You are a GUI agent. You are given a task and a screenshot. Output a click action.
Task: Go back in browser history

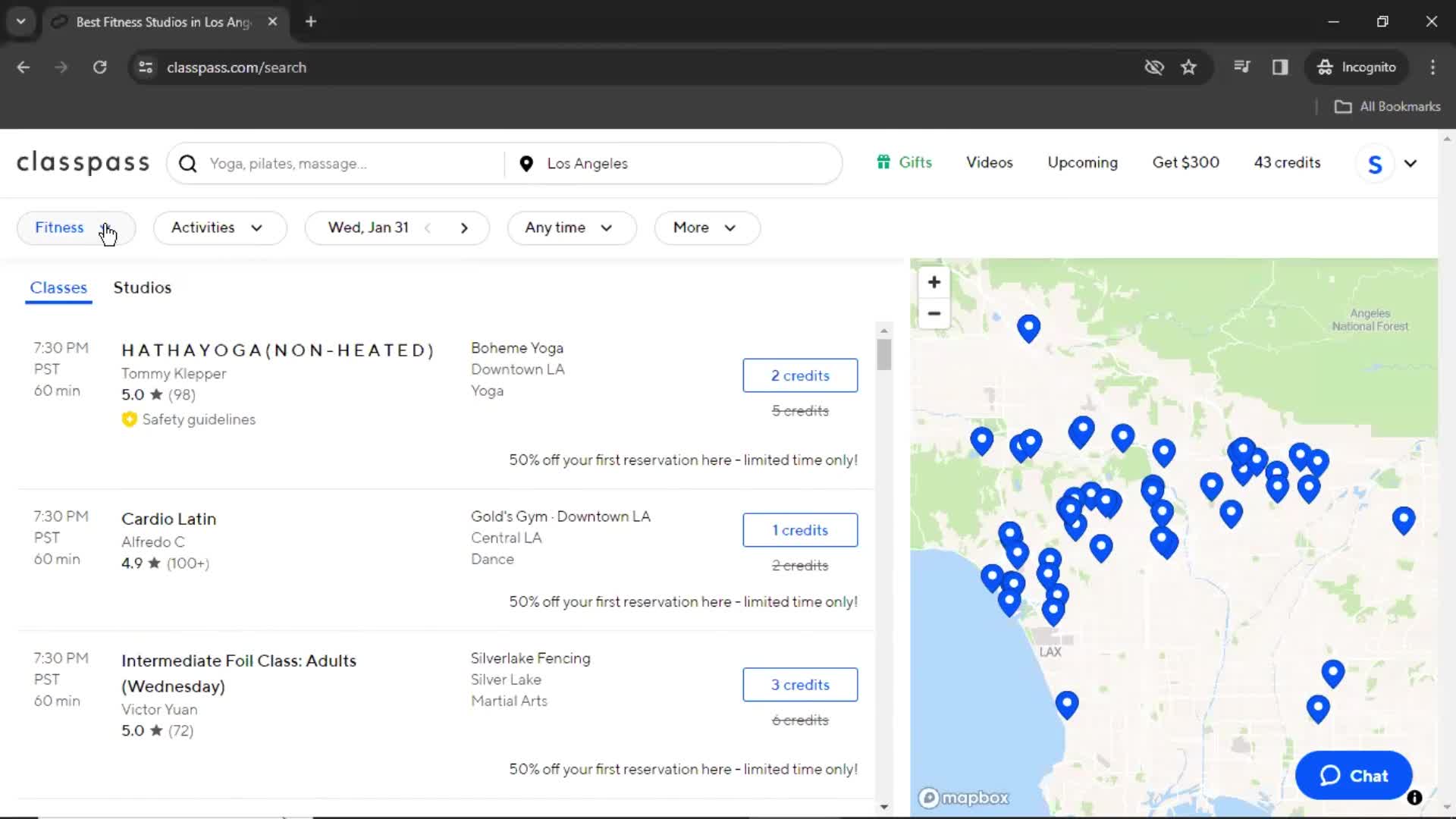click(x=24, y=67)
